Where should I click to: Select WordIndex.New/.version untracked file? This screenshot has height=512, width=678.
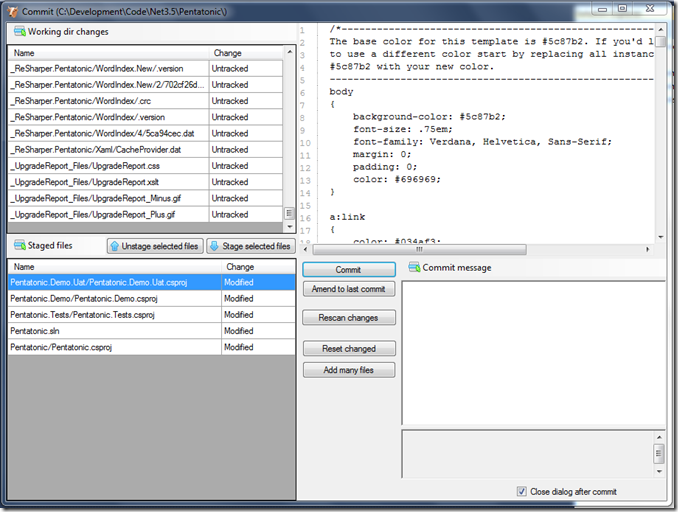(x=146, y=68)
